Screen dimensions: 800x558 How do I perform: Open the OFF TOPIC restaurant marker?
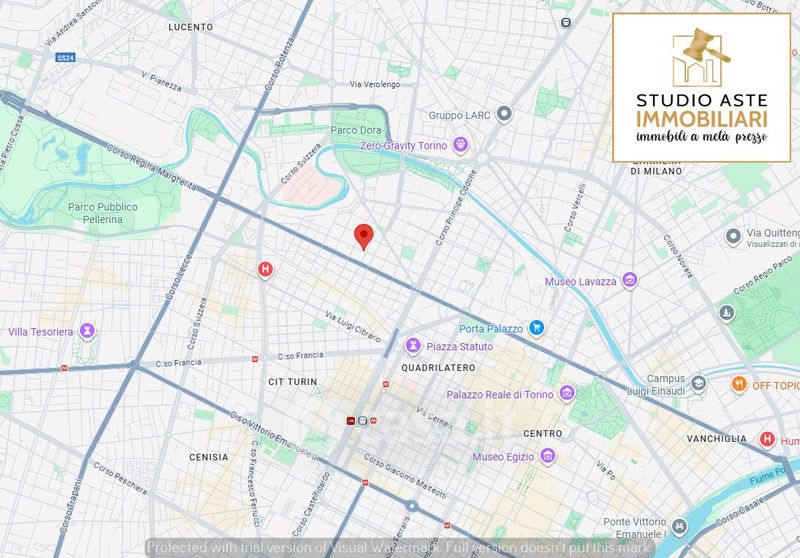(739, 383)
